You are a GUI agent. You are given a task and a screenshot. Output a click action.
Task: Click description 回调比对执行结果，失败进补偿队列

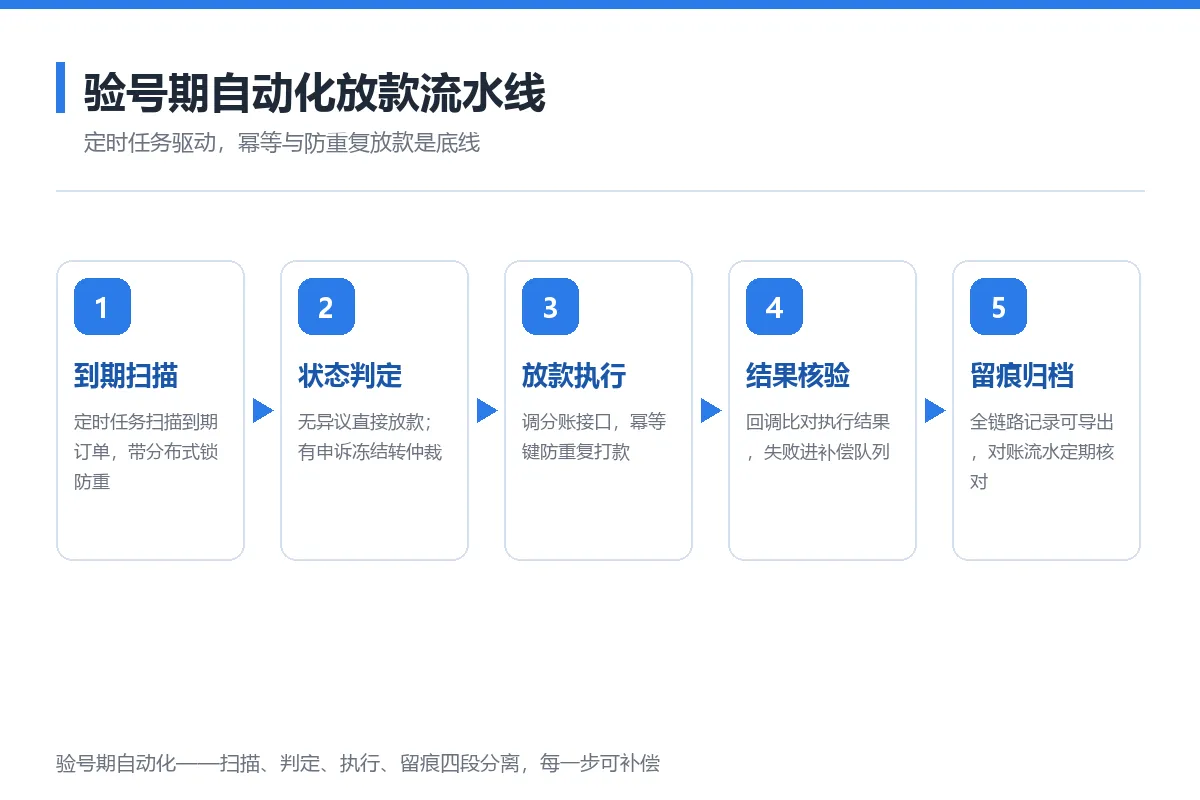(x=818, y=437)
